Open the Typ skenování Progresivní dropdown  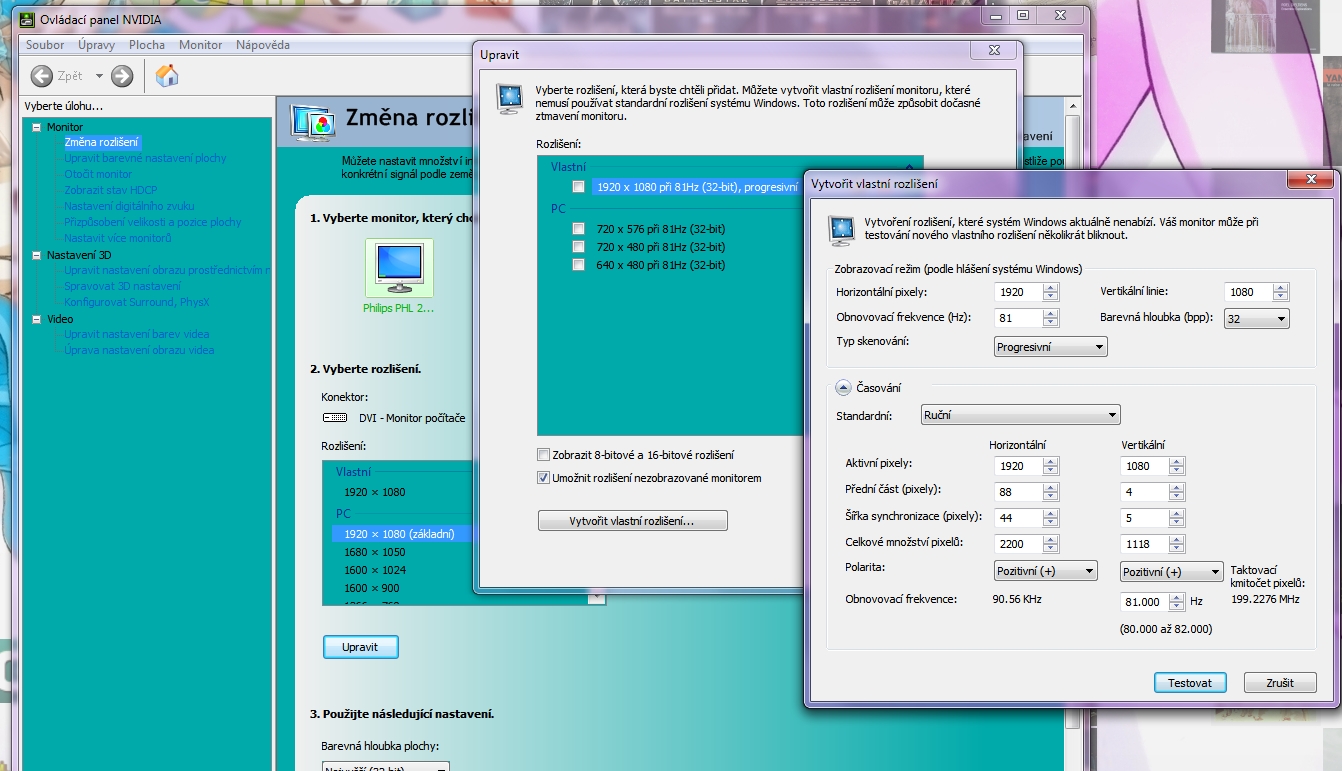pos(1051,347)
